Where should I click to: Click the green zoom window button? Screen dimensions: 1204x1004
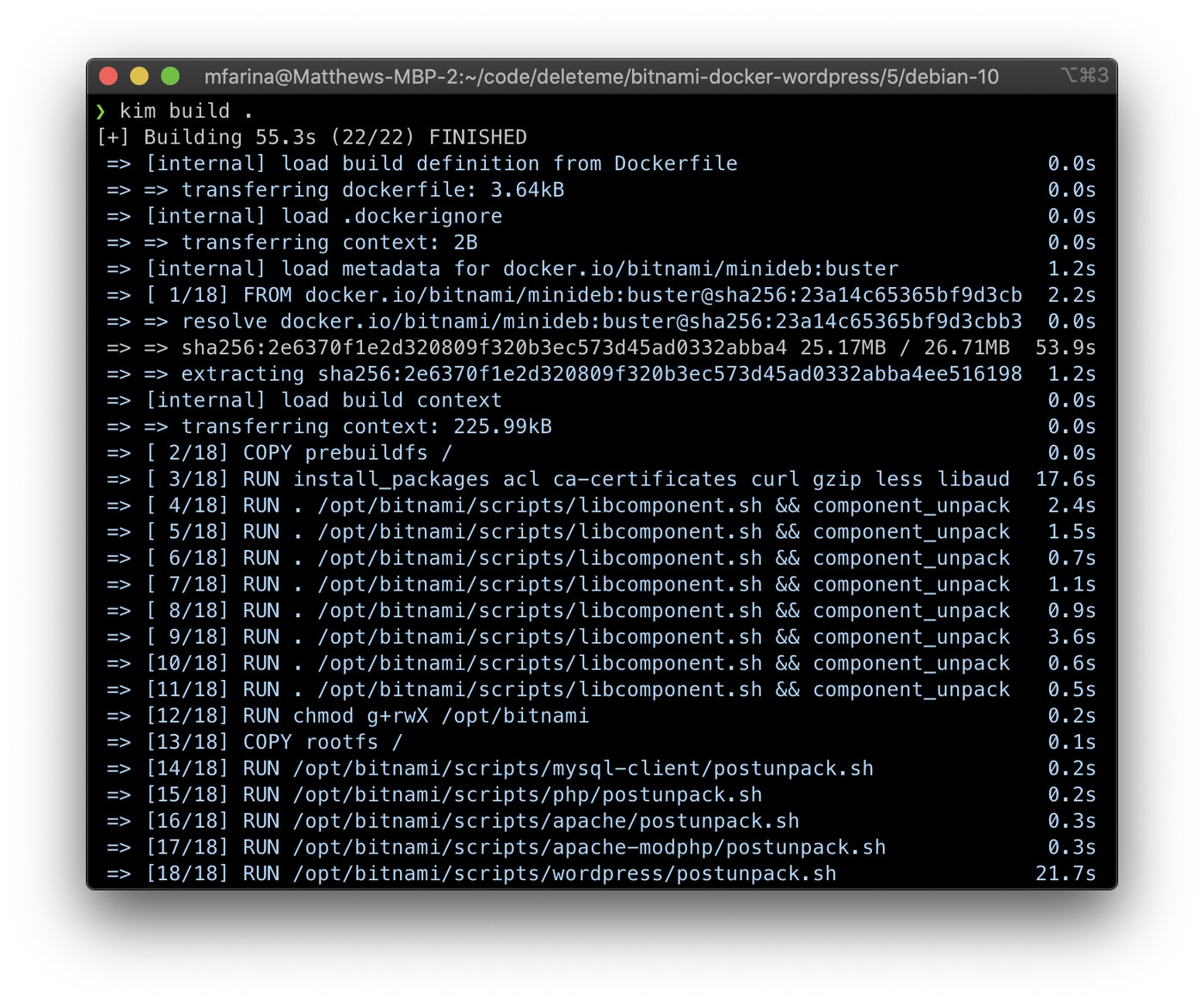[x=170, y=77]
